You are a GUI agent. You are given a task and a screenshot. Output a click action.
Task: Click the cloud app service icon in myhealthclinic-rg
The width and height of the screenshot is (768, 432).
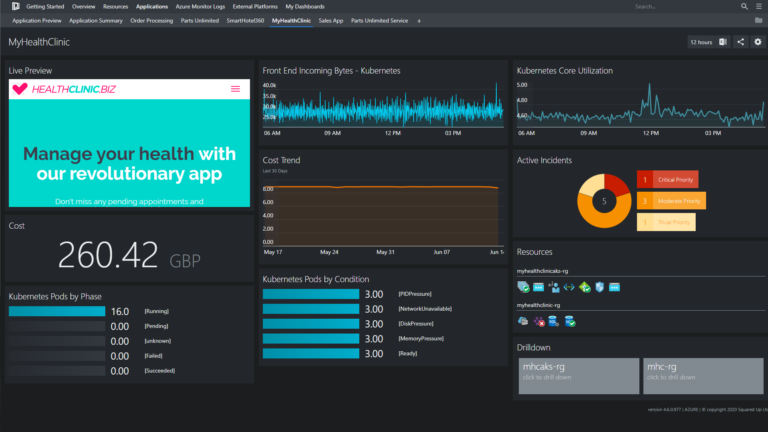523,321
